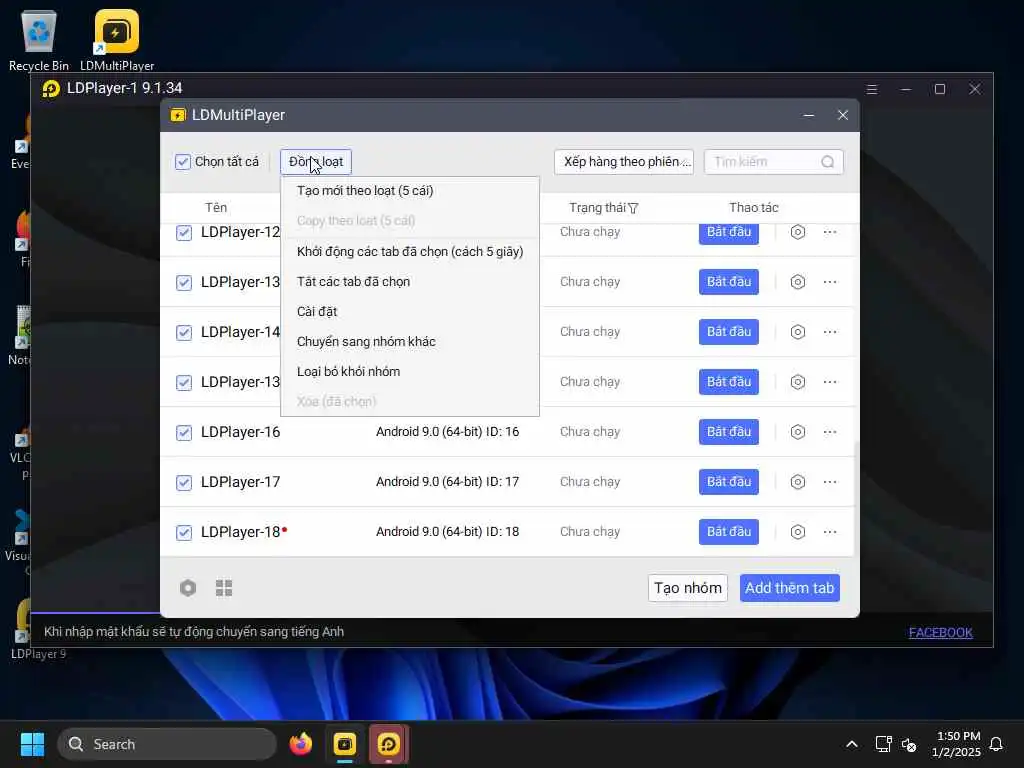Image resolution: width=1024 pixels, height=768 pixels.
Task: Open more options for LDPlayer-16 row
Action: coord(830,432)
